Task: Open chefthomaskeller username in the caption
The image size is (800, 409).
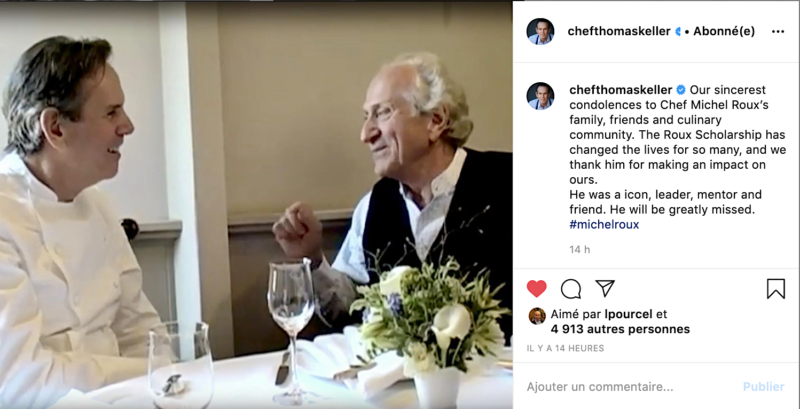Action: coord(620,90)
